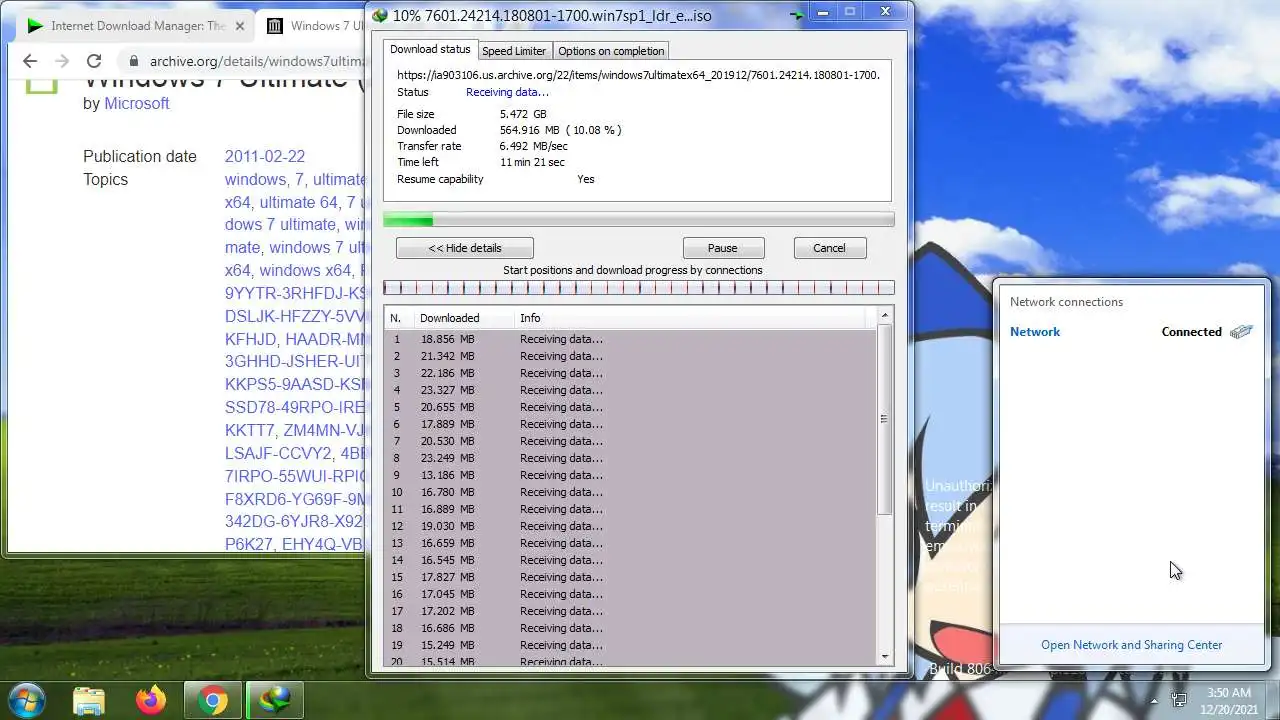The height and width of the screenshot is (720, 1280).
Task: Click the 6.492 MB/sec transfer rate
Action: (x=533, y=146)
